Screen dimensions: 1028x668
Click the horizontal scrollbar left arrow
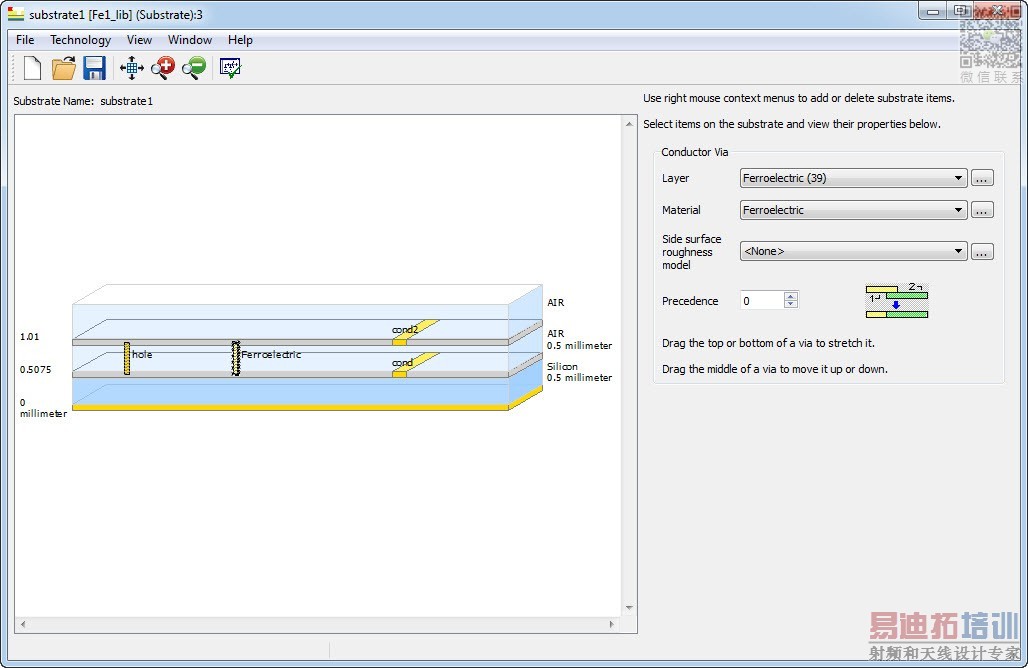pos(23,624)
